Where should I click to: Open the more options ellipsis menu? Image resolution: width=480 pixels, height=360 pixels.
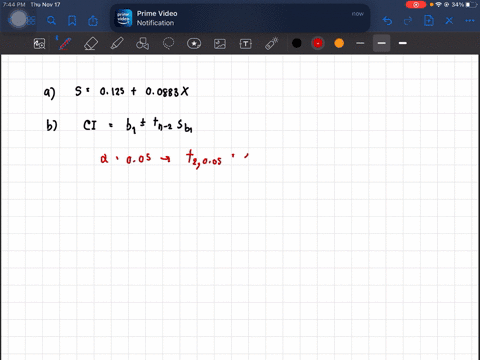[x=470, y=21]
